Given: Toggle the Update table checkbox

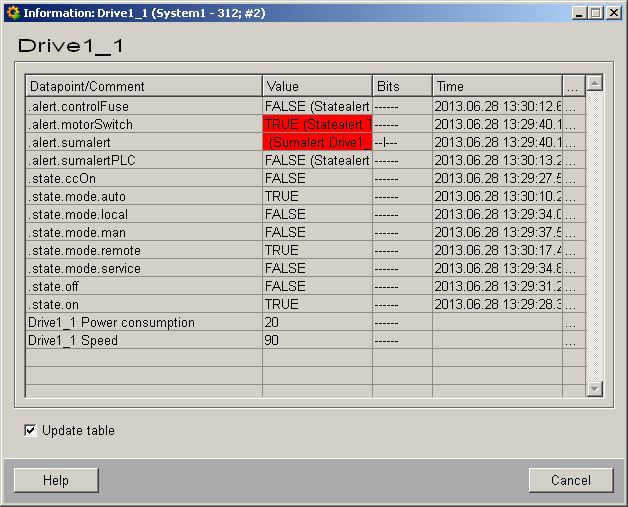Looking at the screenshot, I should pos(30,431).
